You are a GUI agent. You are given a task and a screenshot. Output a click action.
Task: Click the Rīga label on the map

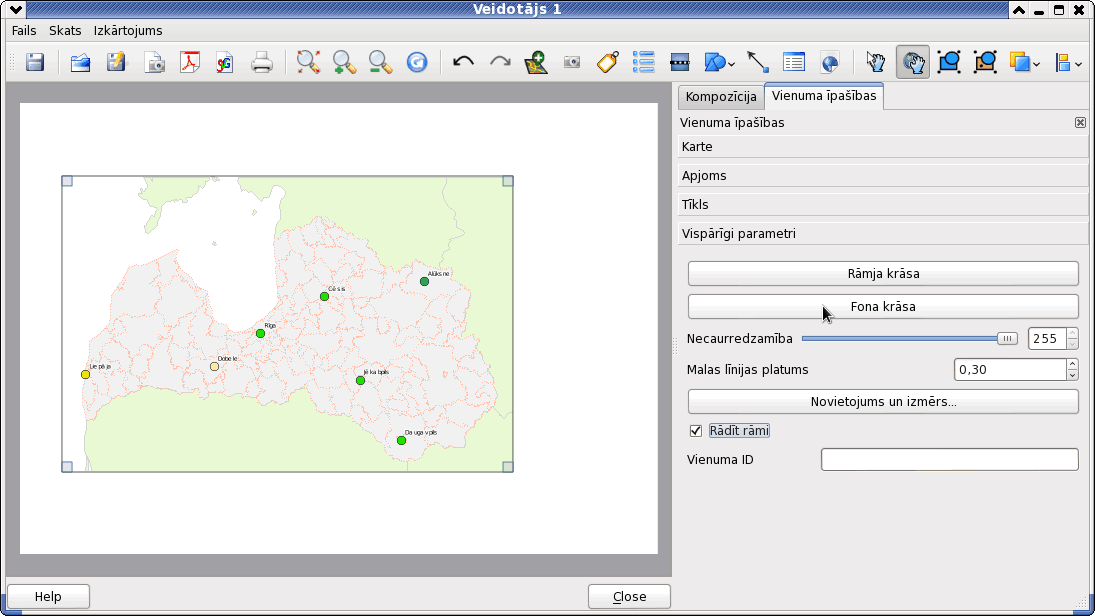click(x=270, y=325)
